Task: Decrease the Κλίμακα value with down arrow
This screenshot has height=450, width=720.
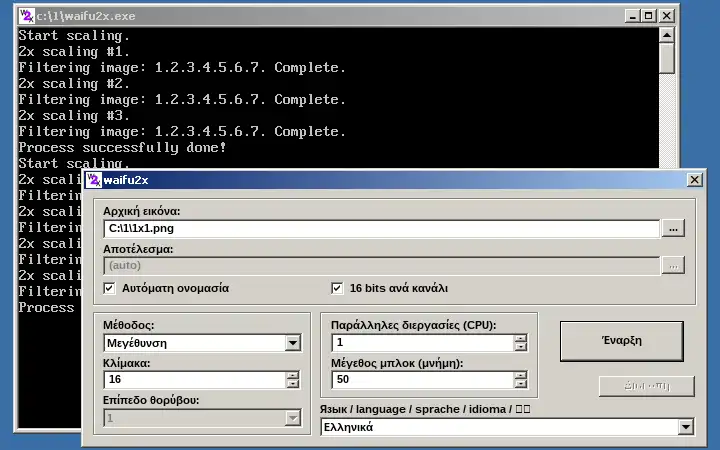Action: pos(292,383)
